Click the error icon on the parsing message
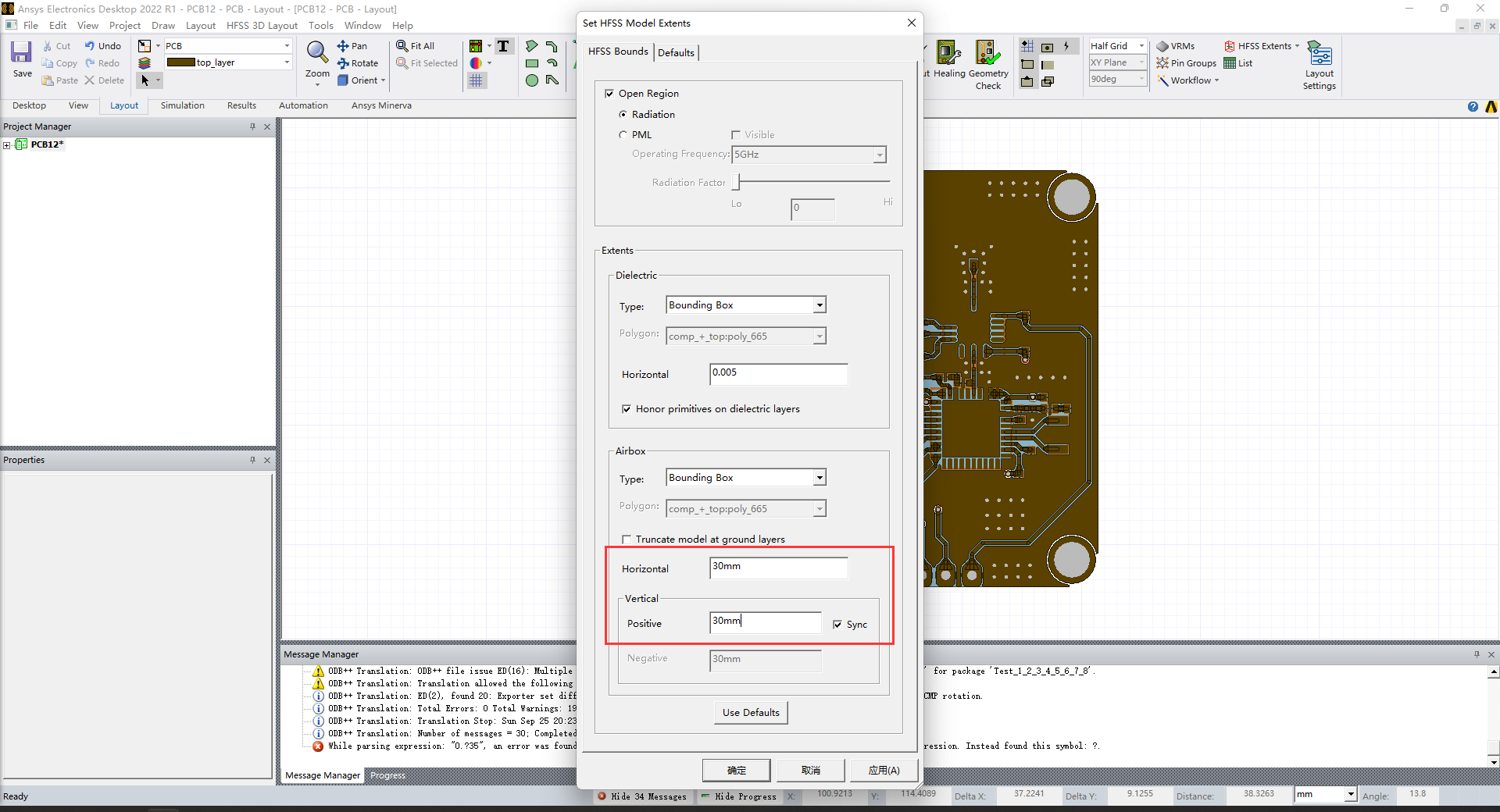This screenshot has width=1500, height=812. tap(318, 746)
